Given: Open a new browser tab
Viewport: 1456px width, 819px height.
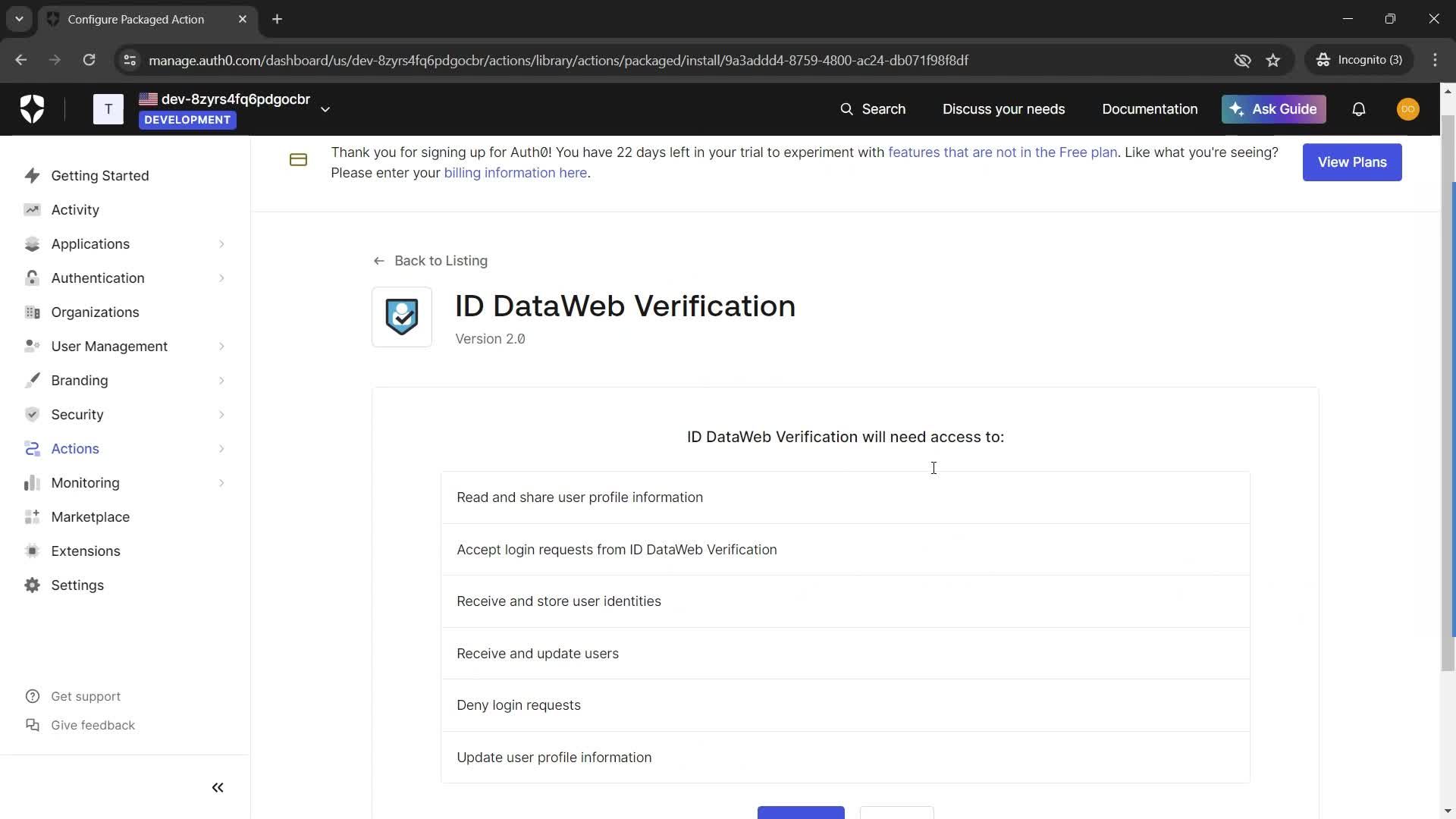Looking at the screenshot, I should tap(278, 20).
